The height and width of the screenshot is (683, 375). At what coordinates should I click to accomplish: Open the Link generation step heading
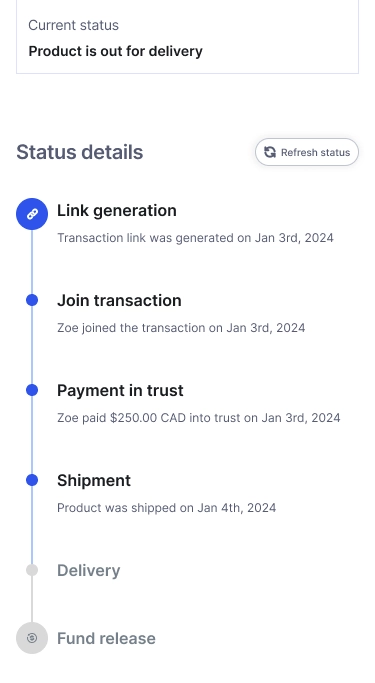coord(117,210)
